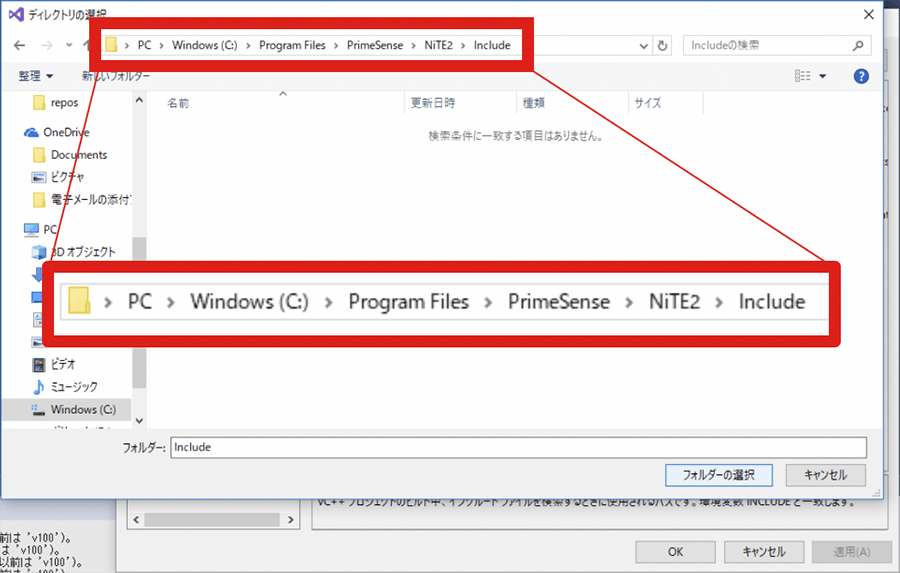900x573 pixels.
Task: Refresh the current folder view
Action: coord(662,45)
